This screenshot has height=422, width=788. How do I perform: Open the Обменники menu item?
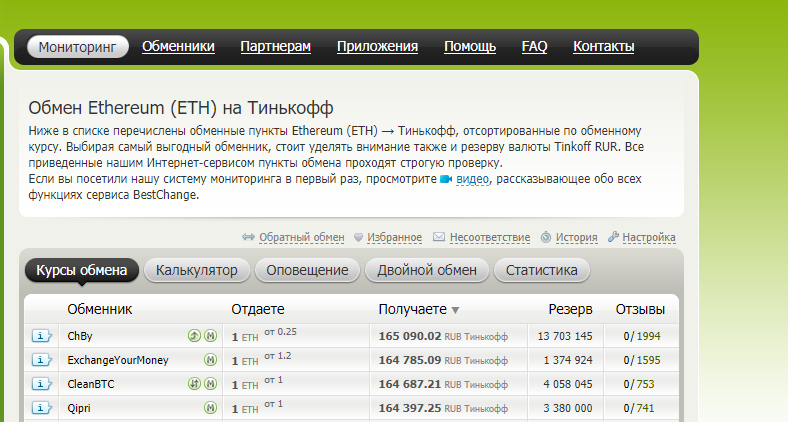[x=178, y=46]
